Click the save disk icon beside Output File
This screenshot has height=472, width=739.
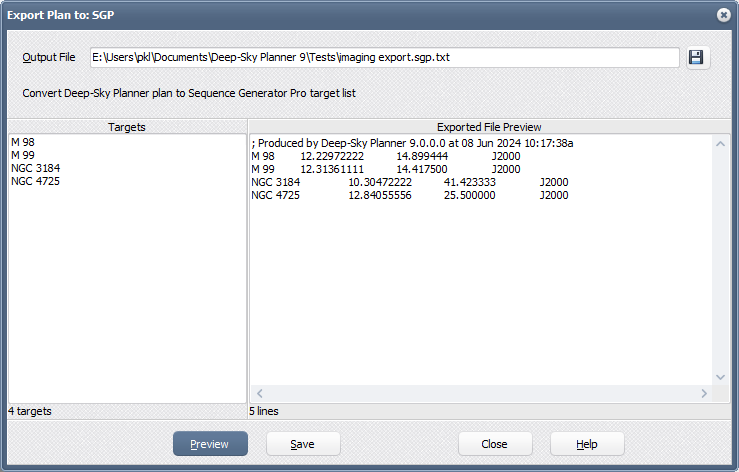tap(697, 58)
